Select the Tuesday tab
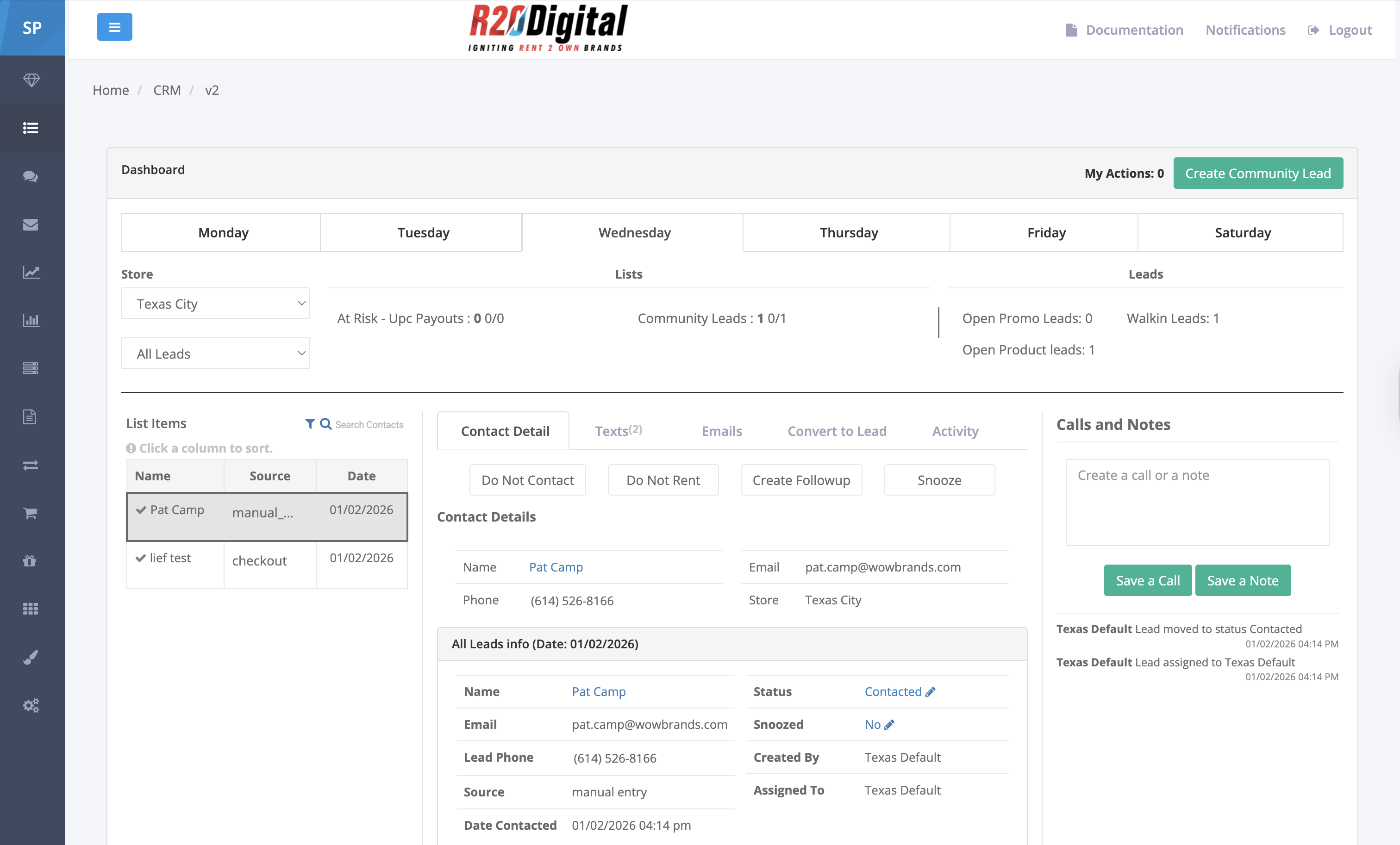 click(x=422, y=233)
